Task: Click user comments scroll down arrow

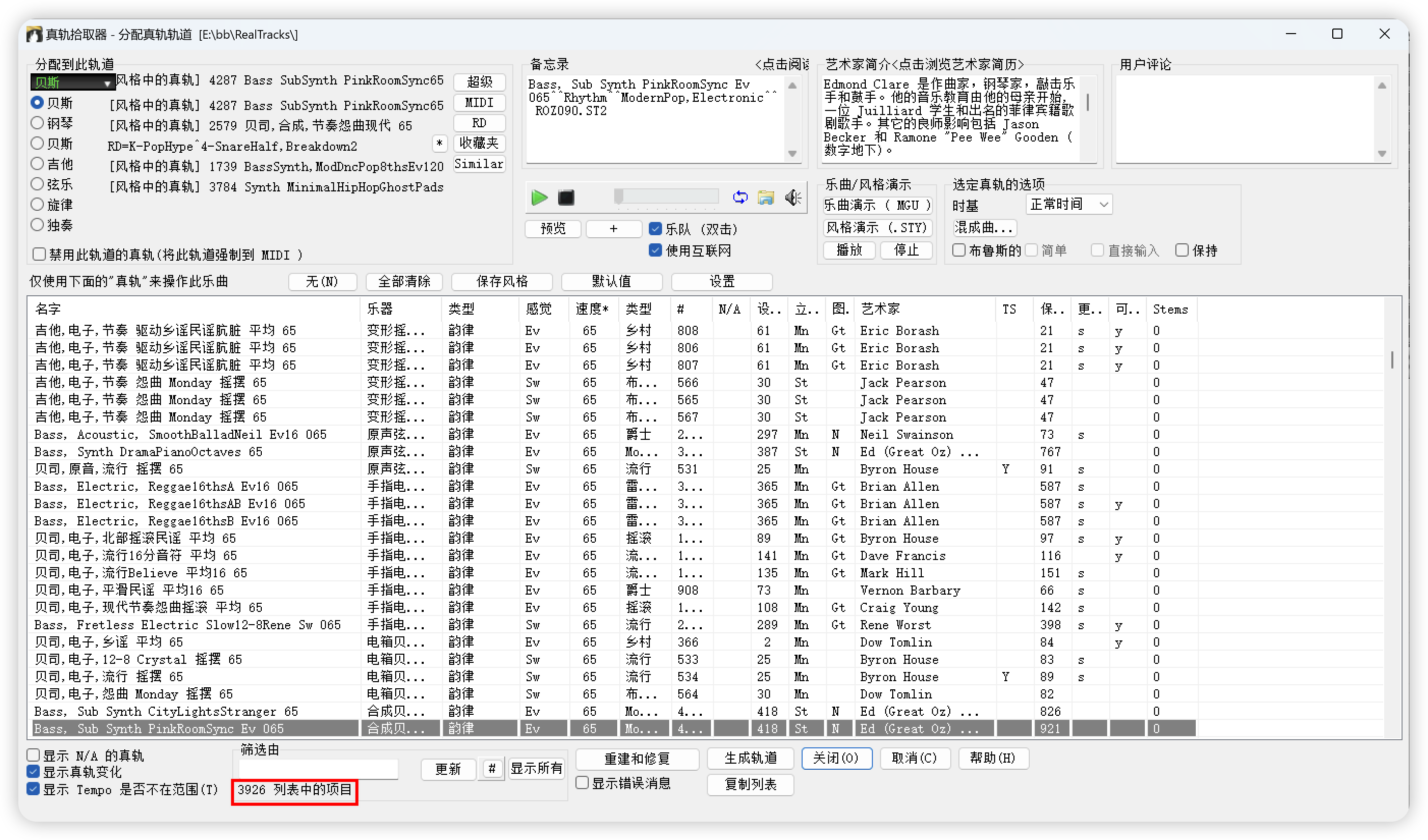Action: (x=1382, y=154)
